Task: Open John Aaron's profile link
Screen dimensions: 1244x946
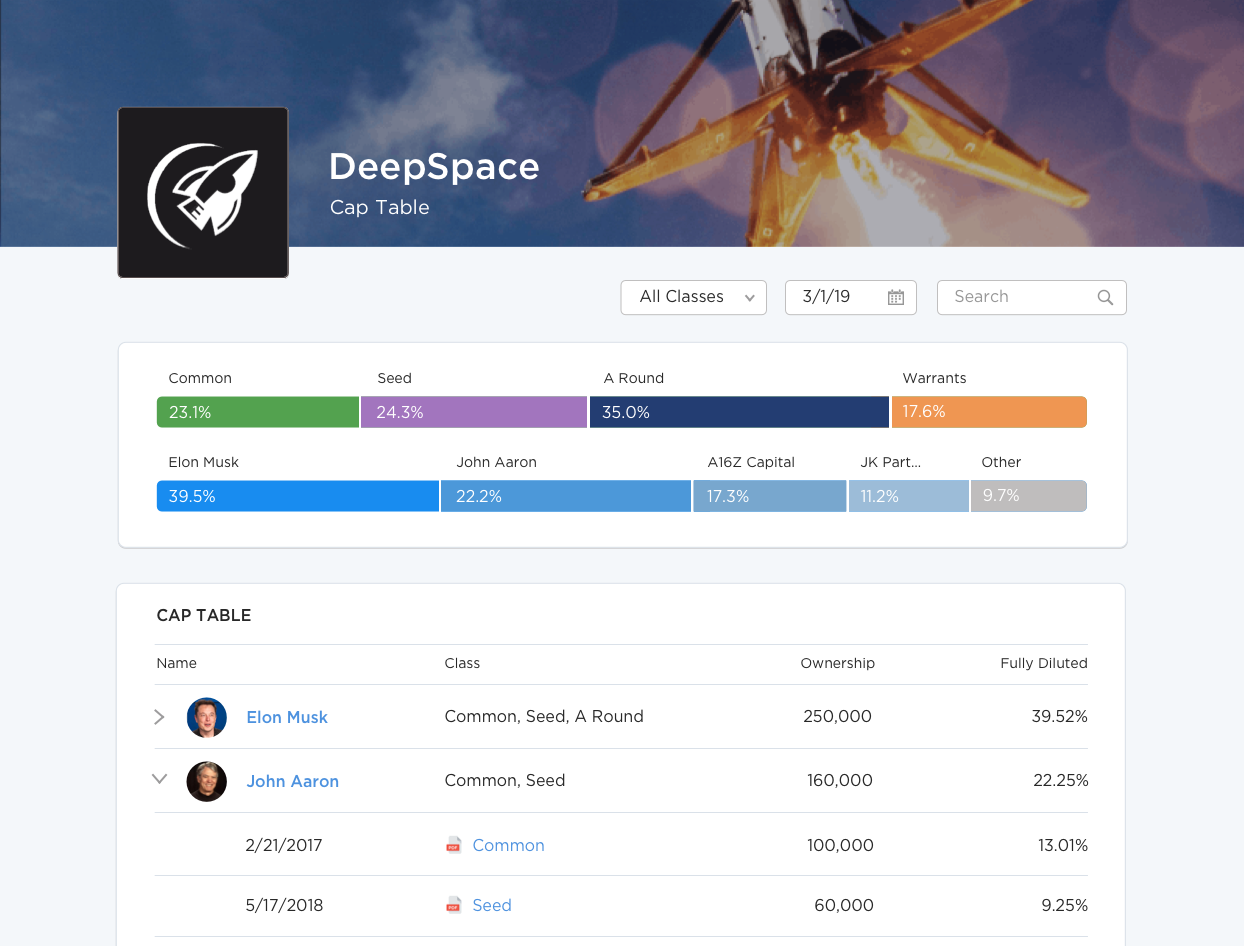Action: [x=293, y=781]
